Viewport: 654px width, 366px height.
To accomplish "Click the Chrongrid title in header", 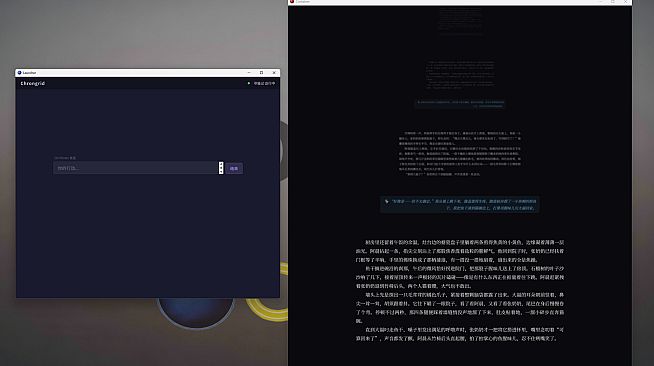I will point(33,83).
